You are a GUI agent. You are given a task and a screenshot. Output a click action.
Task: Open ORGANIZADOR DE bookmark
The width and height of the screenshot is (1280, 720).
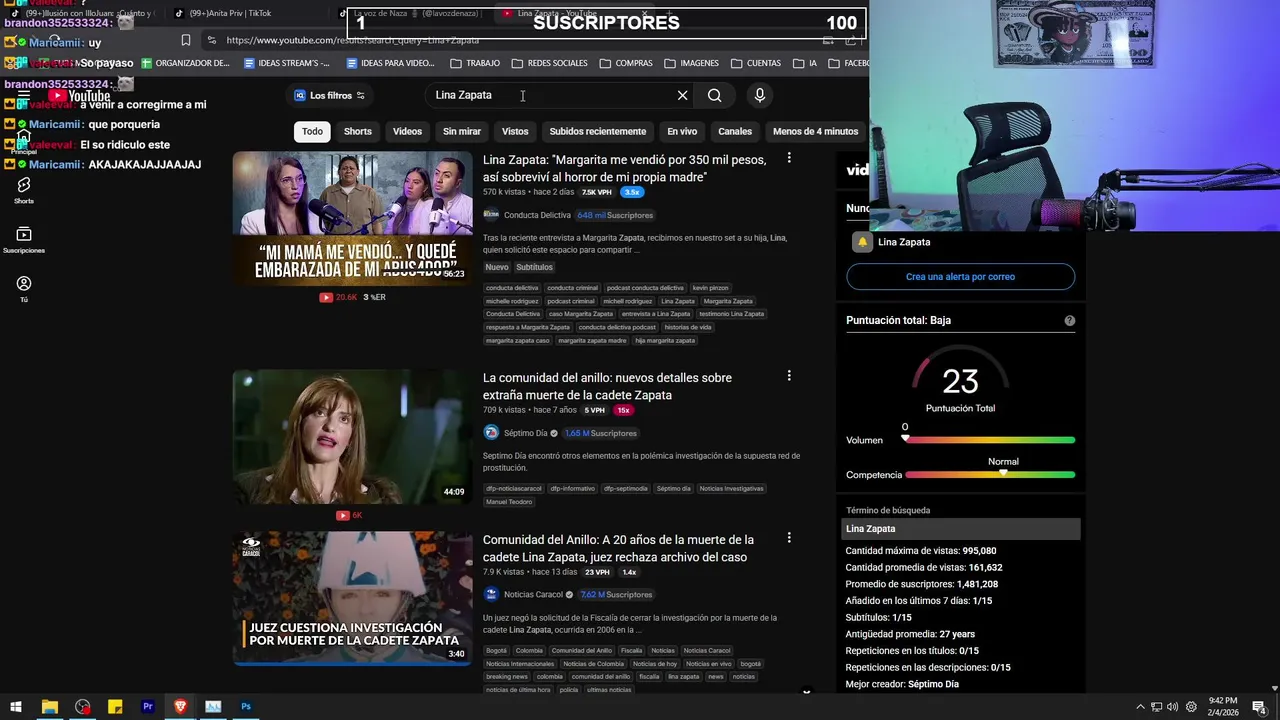[x=185, y=63]
